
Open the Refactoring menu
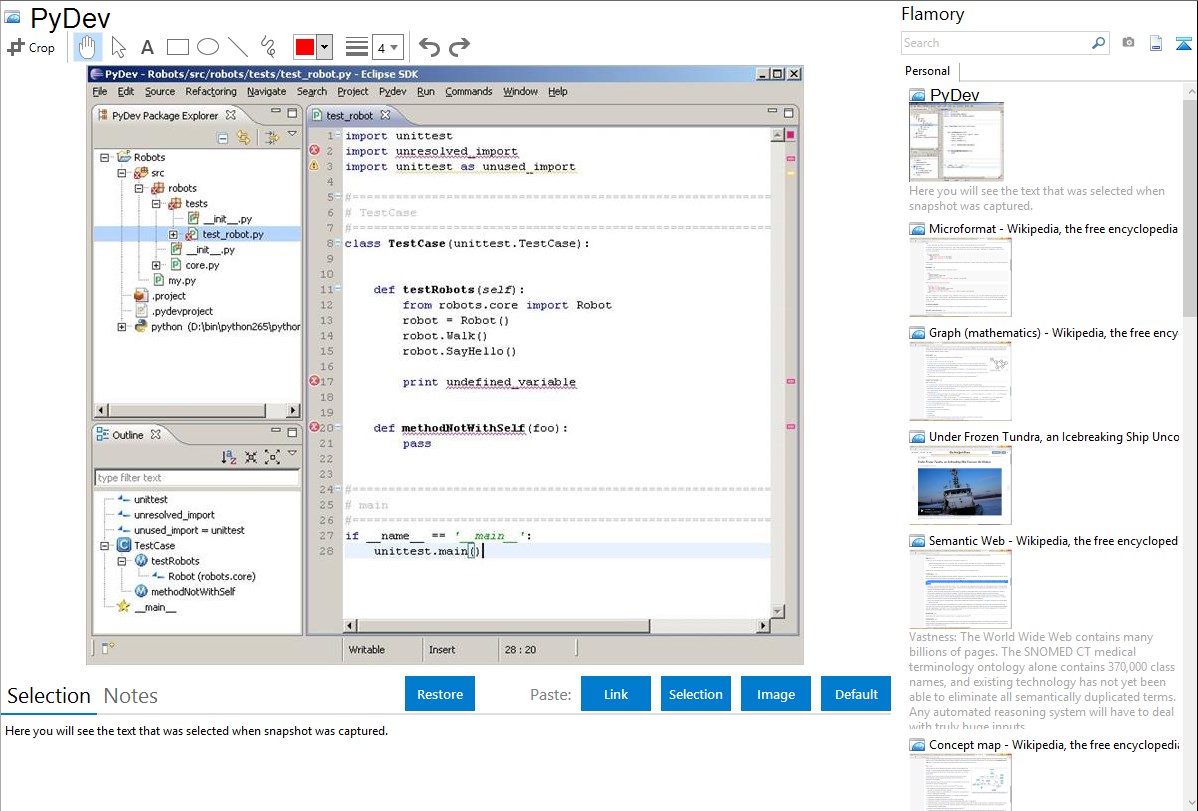(x=211, y=91)
